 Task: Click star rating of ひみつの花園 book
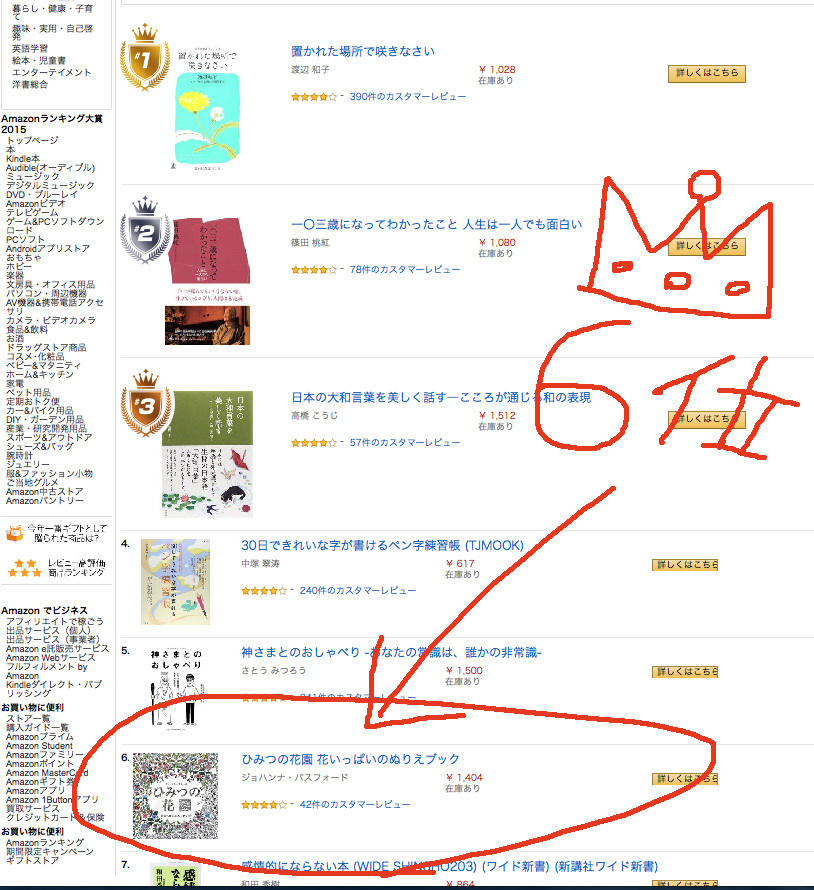point(264,805)
